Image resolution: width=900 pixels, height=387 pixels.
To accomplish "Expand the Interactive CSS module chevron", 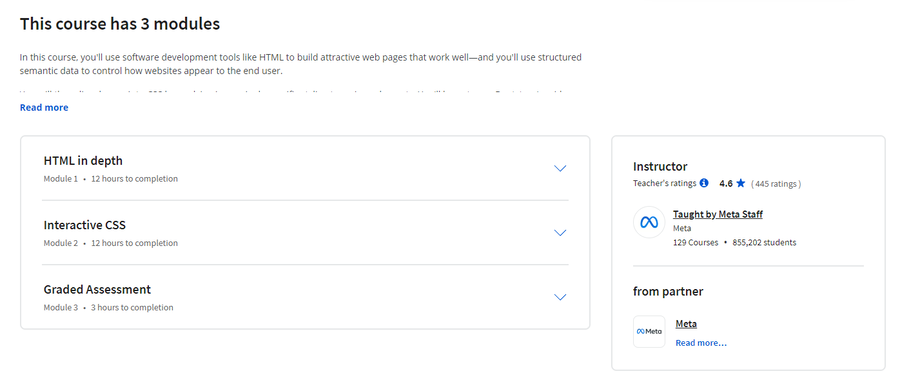I will click(x=560, y=233).
